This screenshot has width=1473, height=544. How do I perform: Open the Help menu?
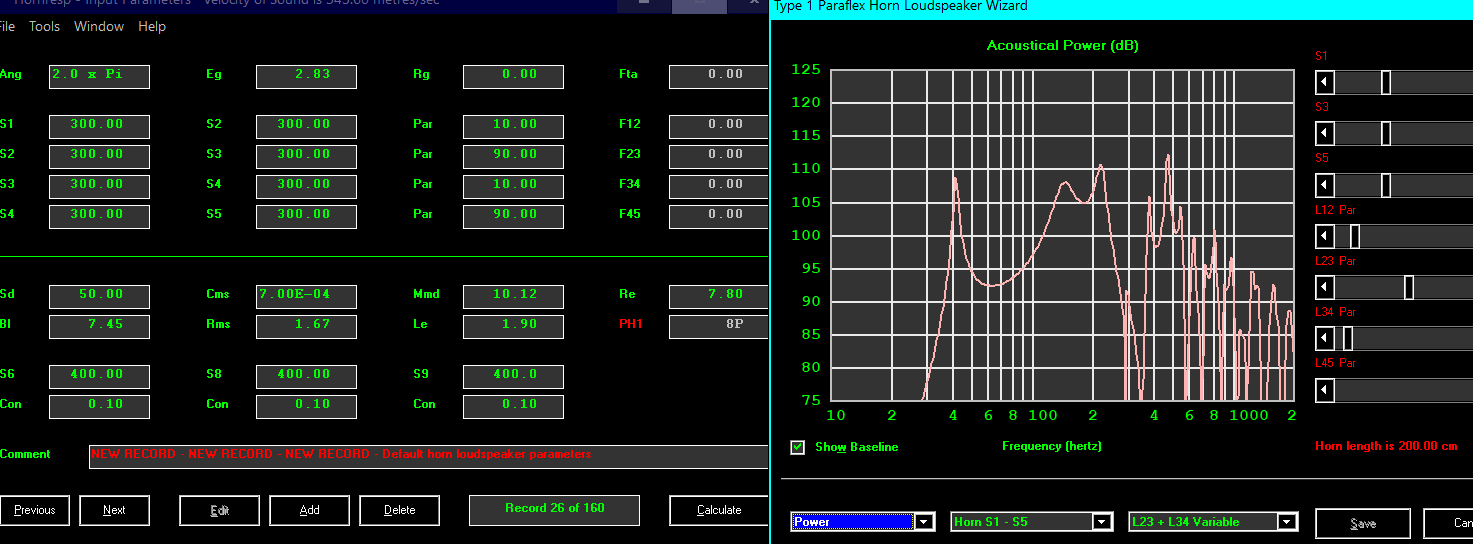point(152,27)
